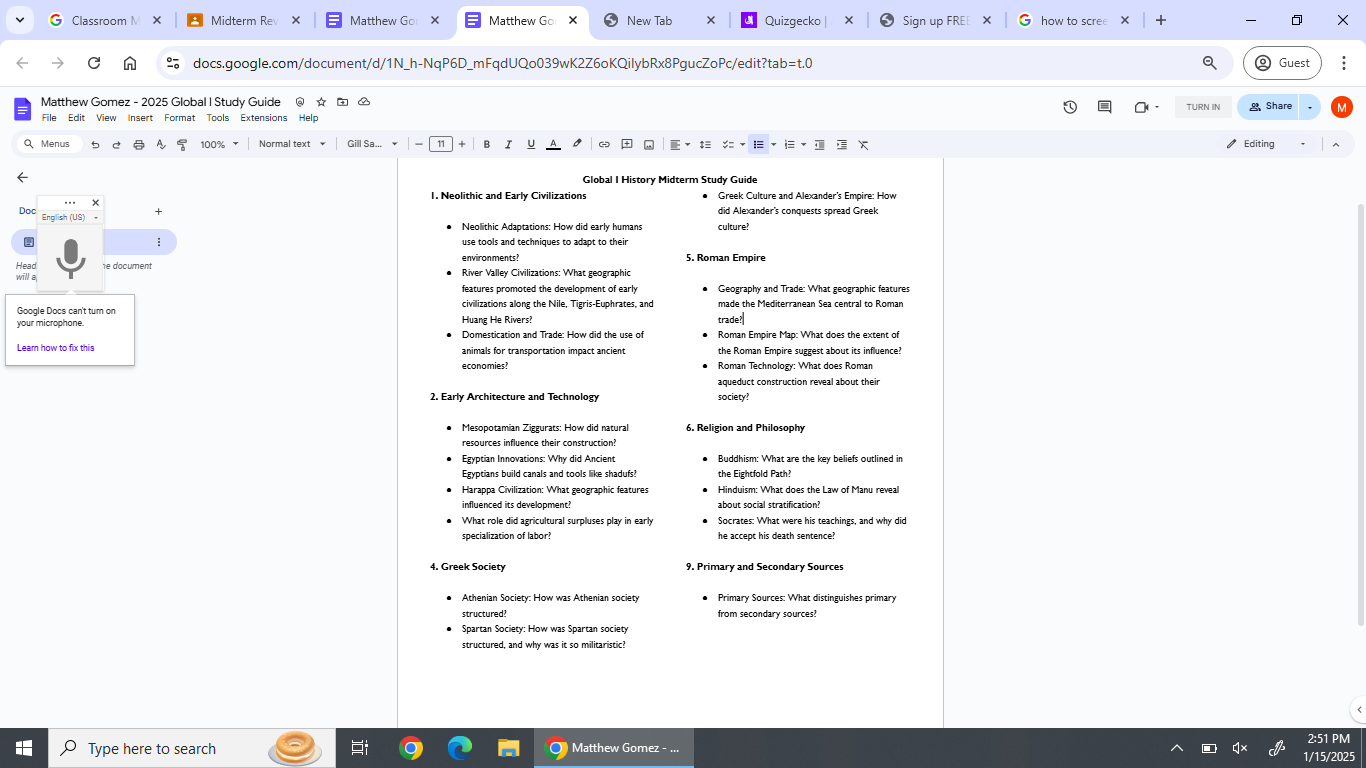Viewport: 1366px width, 768px height.
Task: Start voice typing with the microphone
Action: click(70, 258)
